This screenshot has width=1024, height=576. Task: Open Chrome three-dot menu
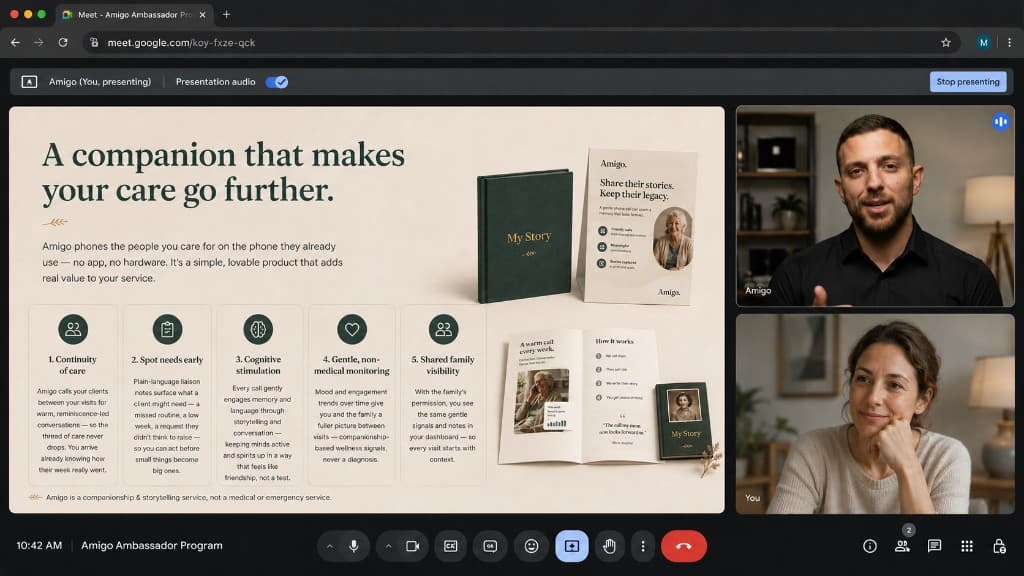pyautogui.click(x=1010, y=42)
